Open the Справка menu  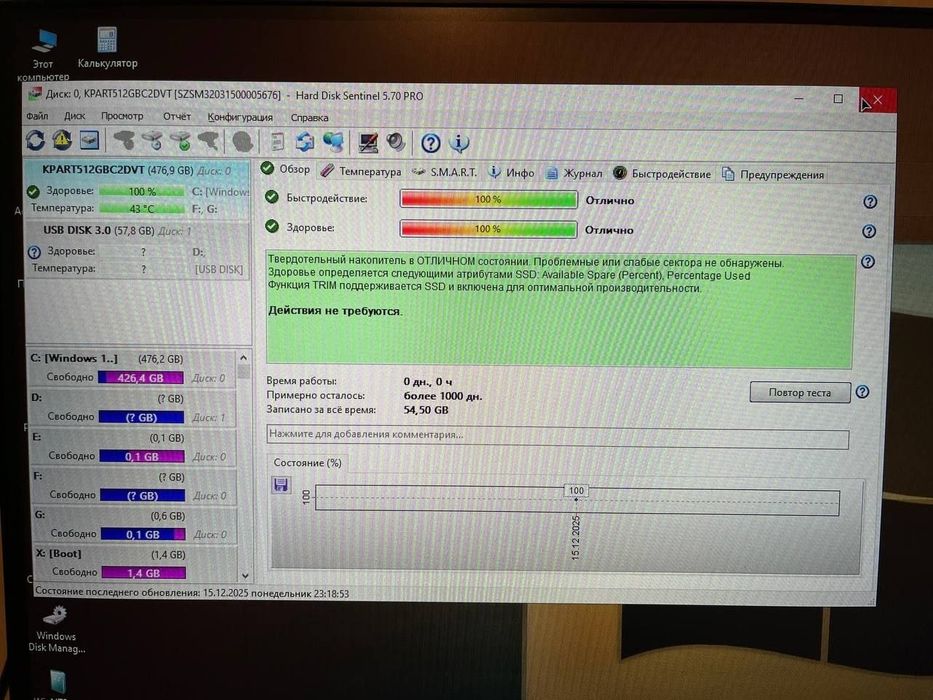pos(309,118)
